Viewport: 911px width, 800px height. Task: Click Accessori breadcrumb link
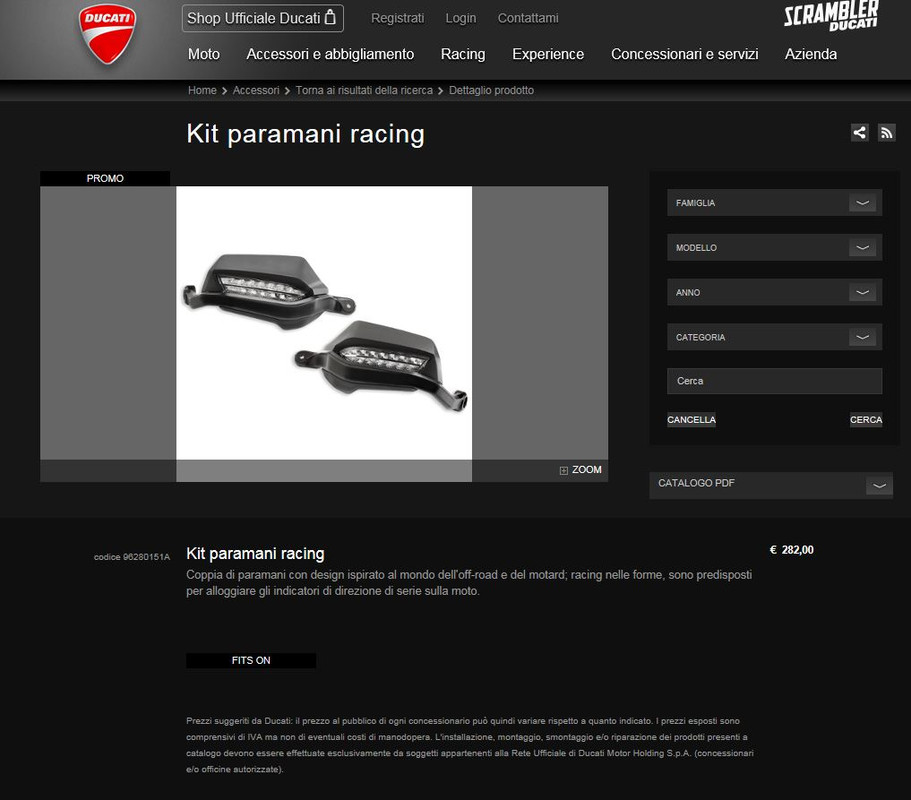click(x=256, y=90)
